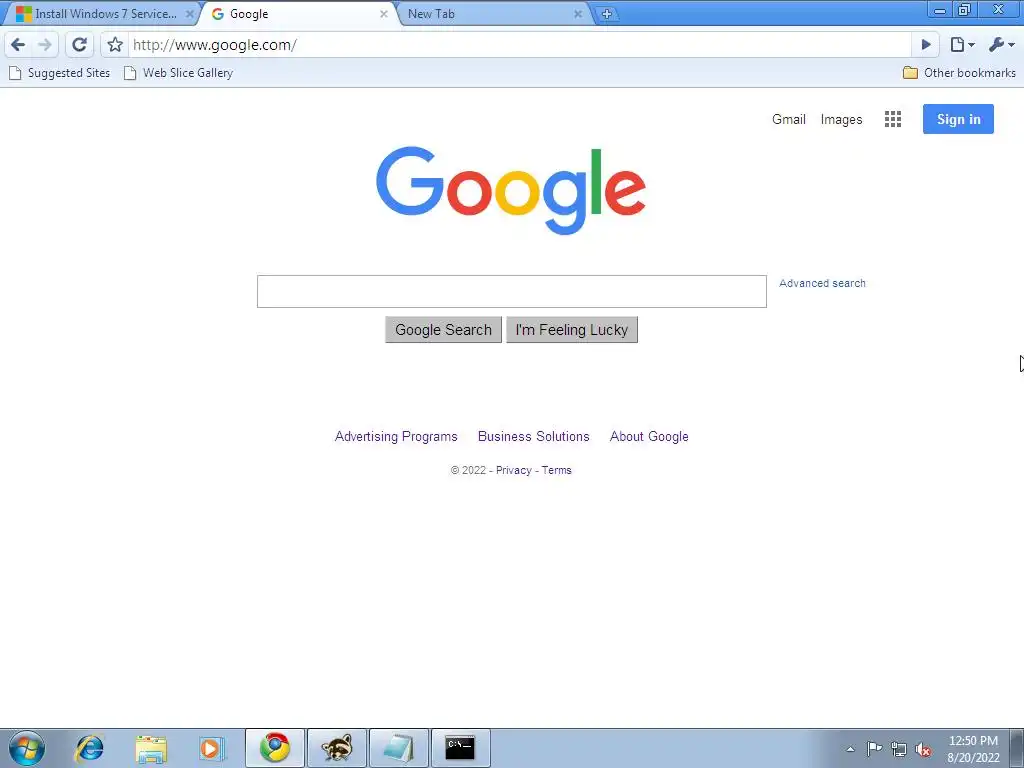This screenshot has height=768, width=1024.
Task: Open Windows Media Player from taskbar
Action: tap(212, 748)
